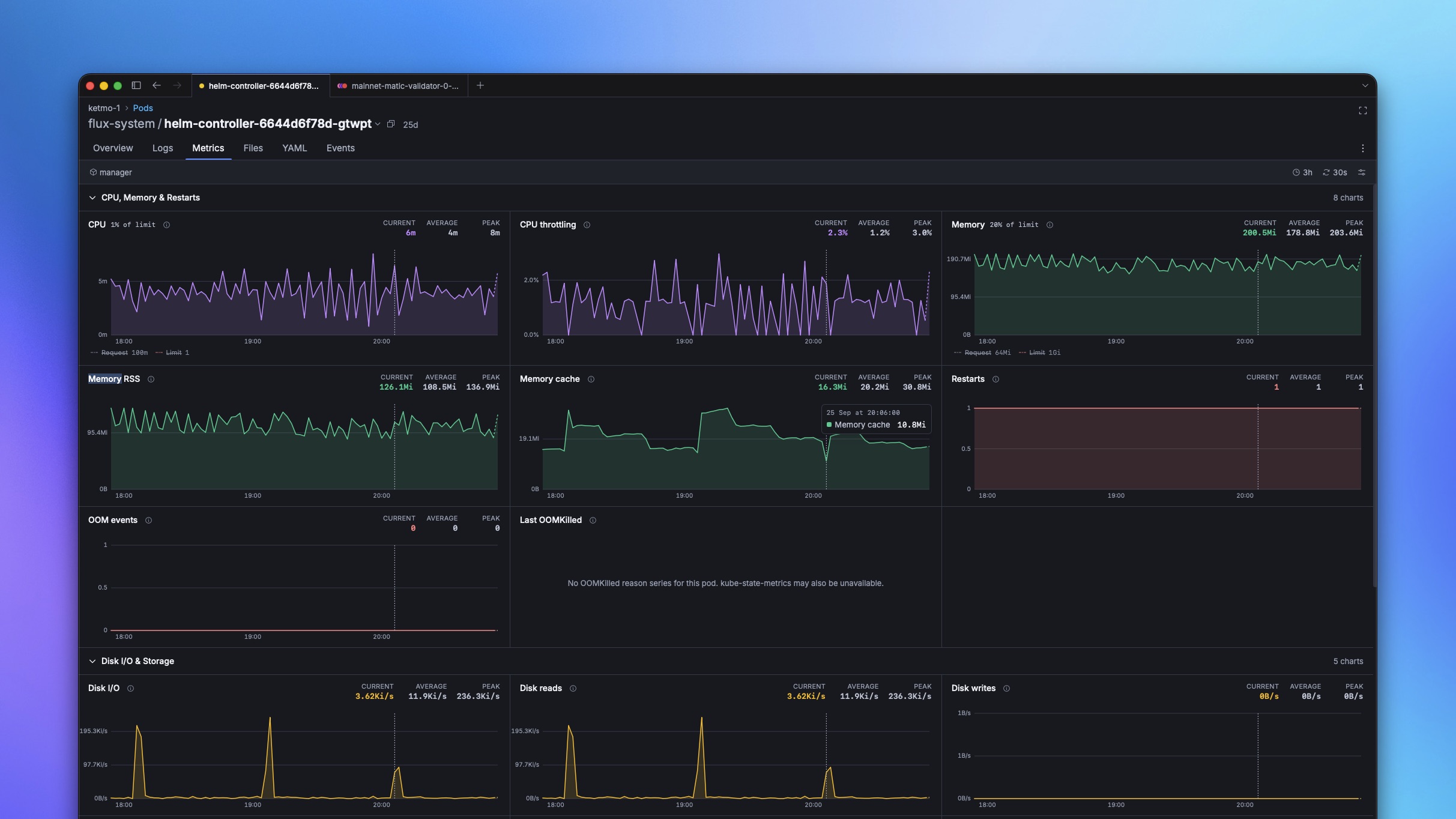
Task: Open pod name dropdown chevron
Action: coord(378,124)
